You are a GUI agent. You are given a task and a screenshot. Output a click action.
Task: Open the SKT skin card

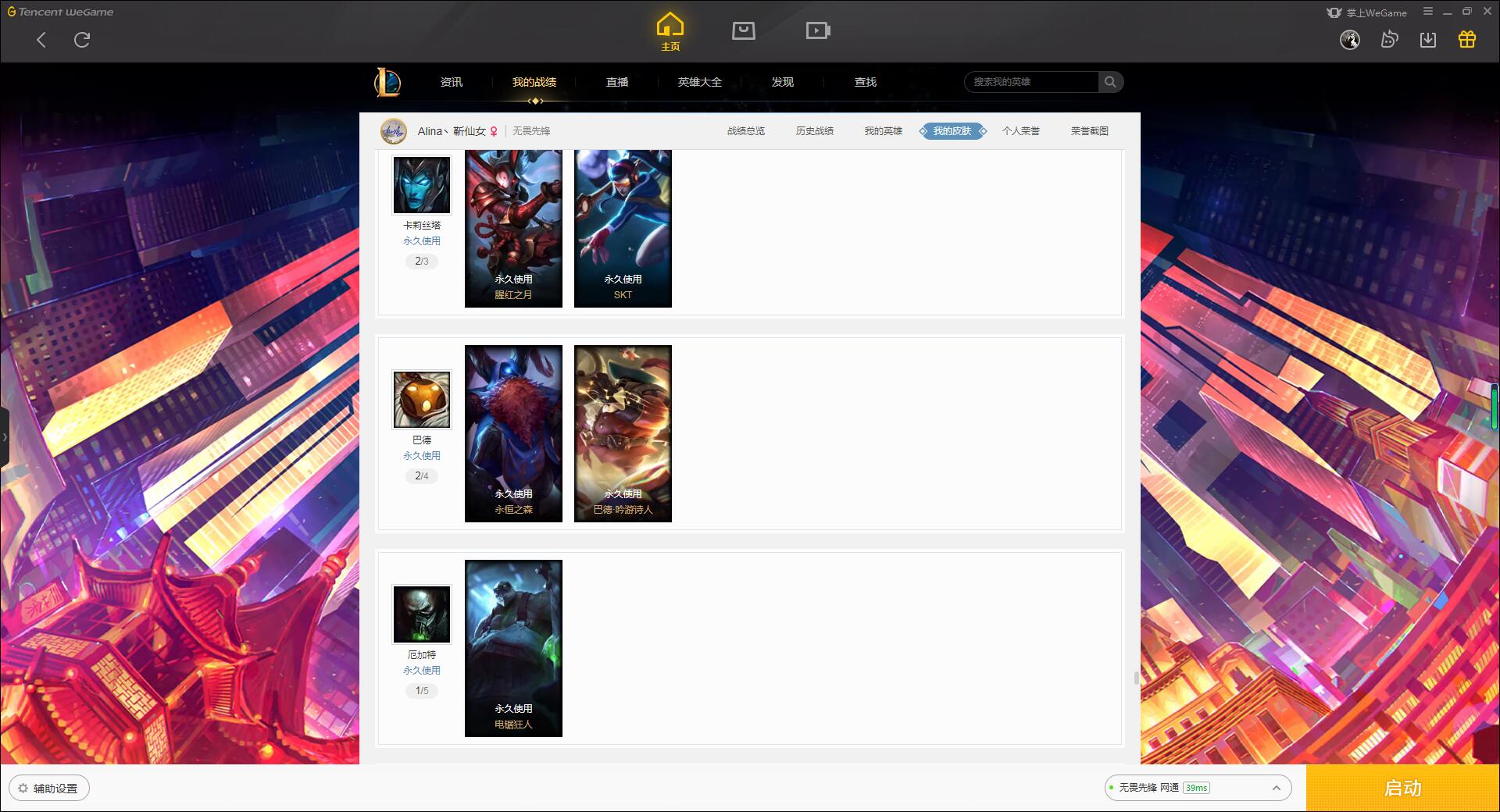pos(623,228)
